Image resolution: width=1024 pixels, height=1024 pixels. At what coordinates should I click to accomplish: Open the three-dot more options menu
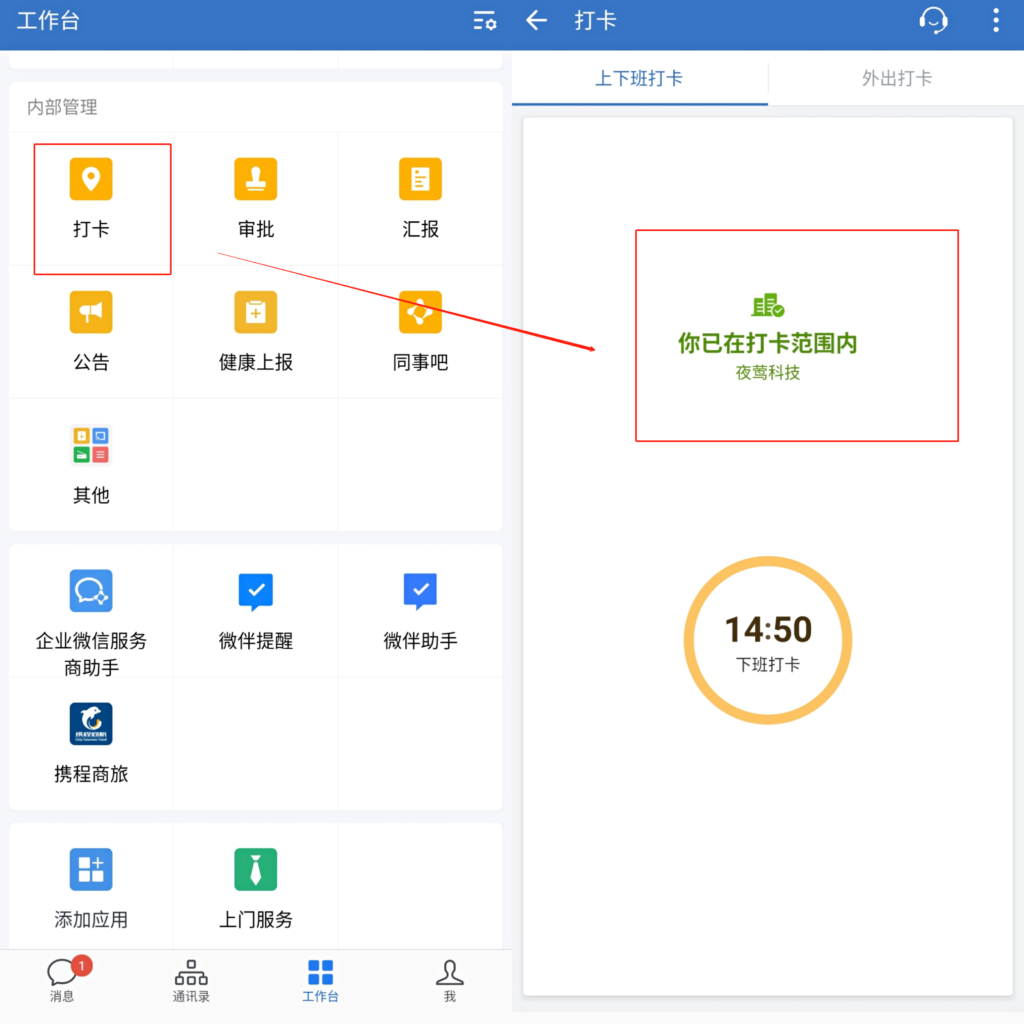tap(995, 21)
